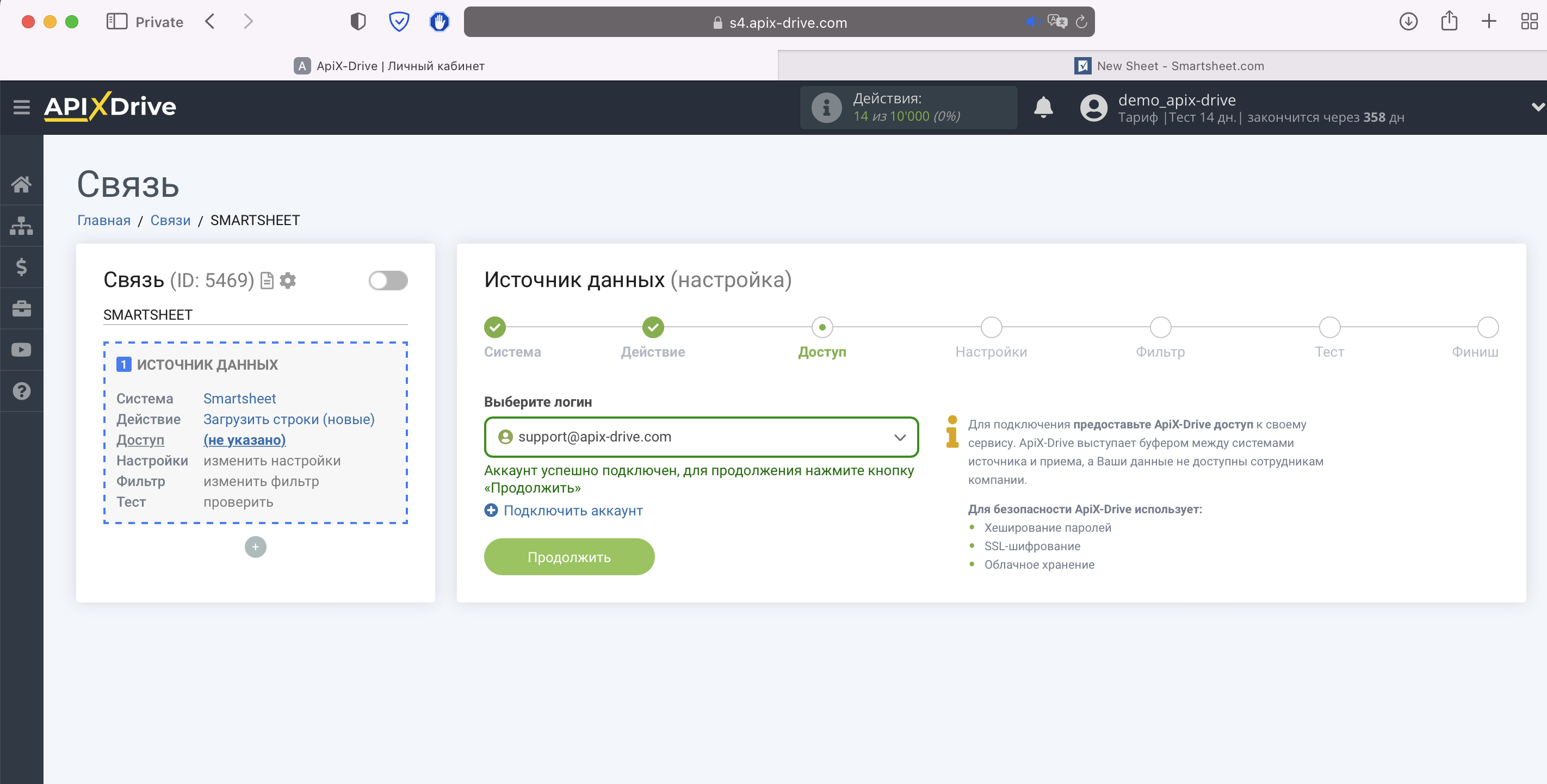Click the audio speaker icon in the address bar

tap(1033, 22)
